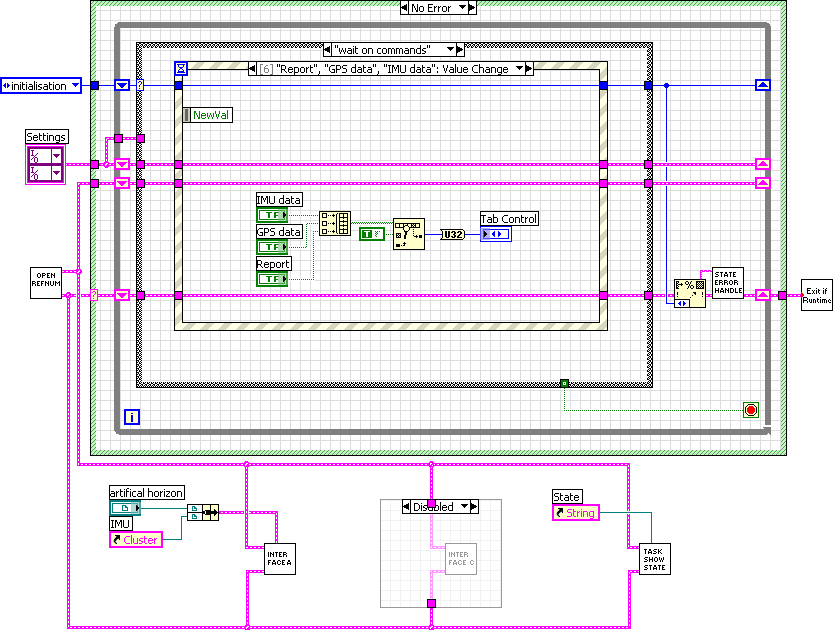Click the case selector question mark terminal

(140, 85)
